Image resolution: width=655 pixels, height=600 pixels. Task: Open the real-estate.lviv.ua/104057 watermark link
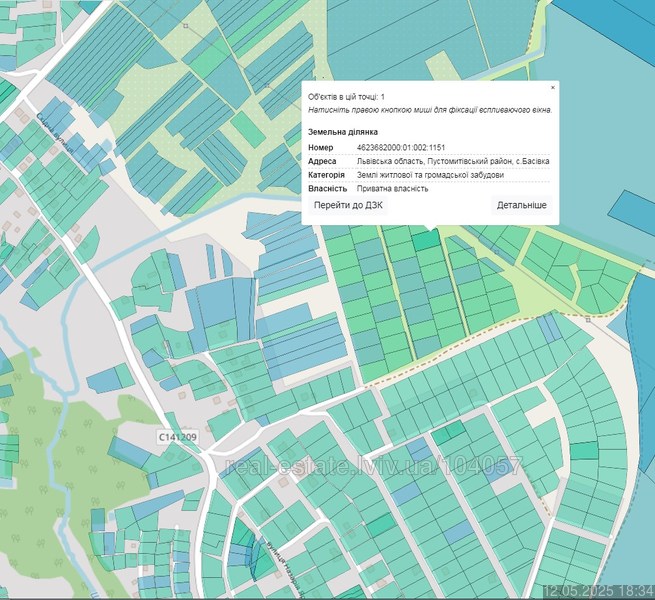tap(374, 467)
